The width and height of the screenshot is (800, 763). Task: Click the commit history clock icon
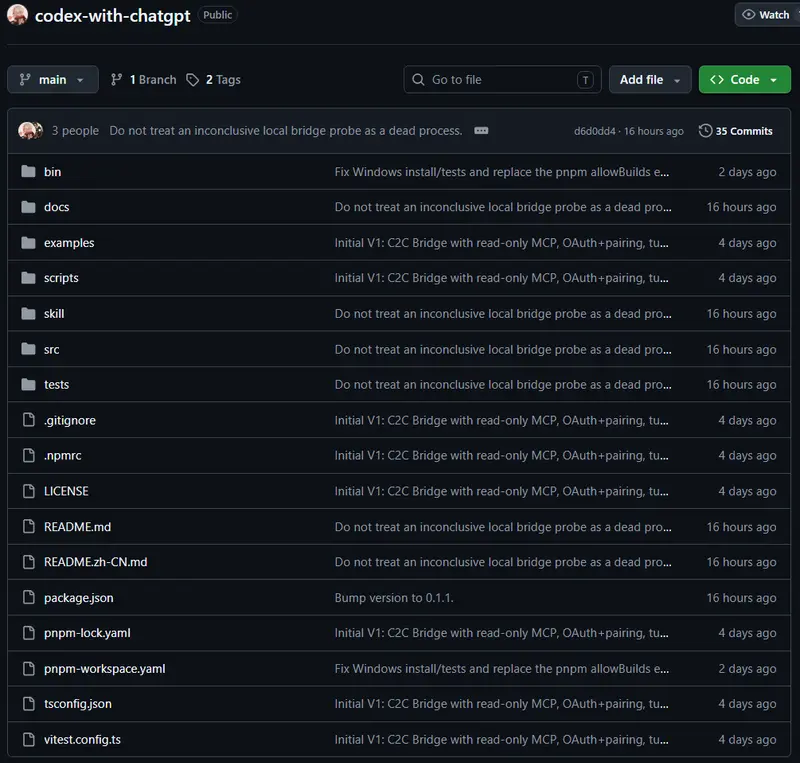coord(705,131)
